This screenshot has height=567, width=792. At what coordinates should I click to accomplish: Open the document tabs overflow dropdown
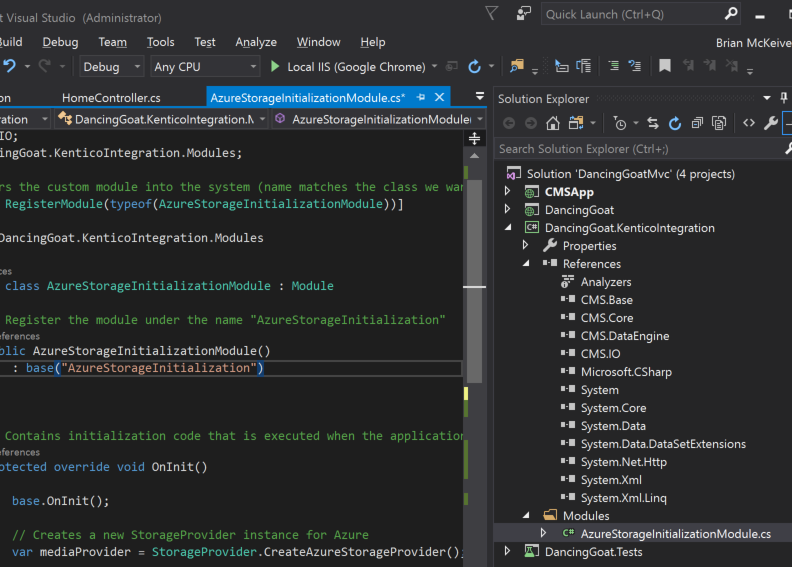[x=480, y=96]
